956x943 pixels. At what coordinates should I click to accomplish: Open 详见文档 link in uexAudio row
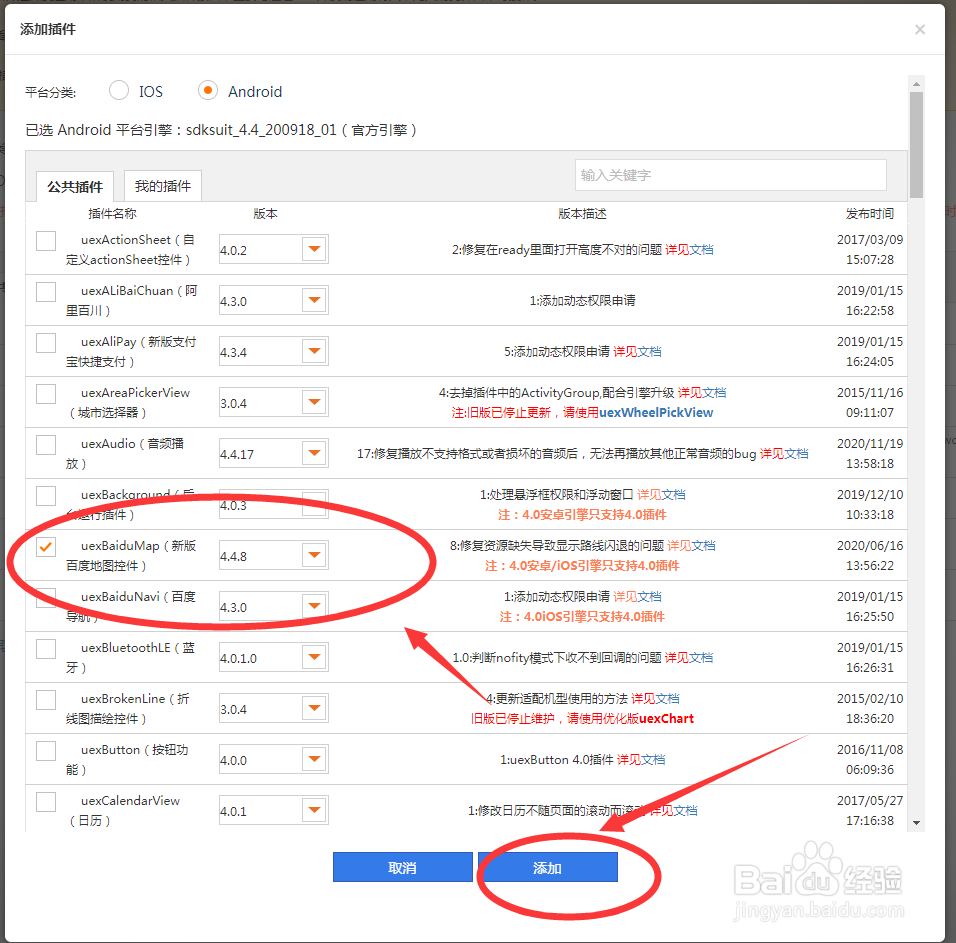pyautogui.click(x=784, y=454)
